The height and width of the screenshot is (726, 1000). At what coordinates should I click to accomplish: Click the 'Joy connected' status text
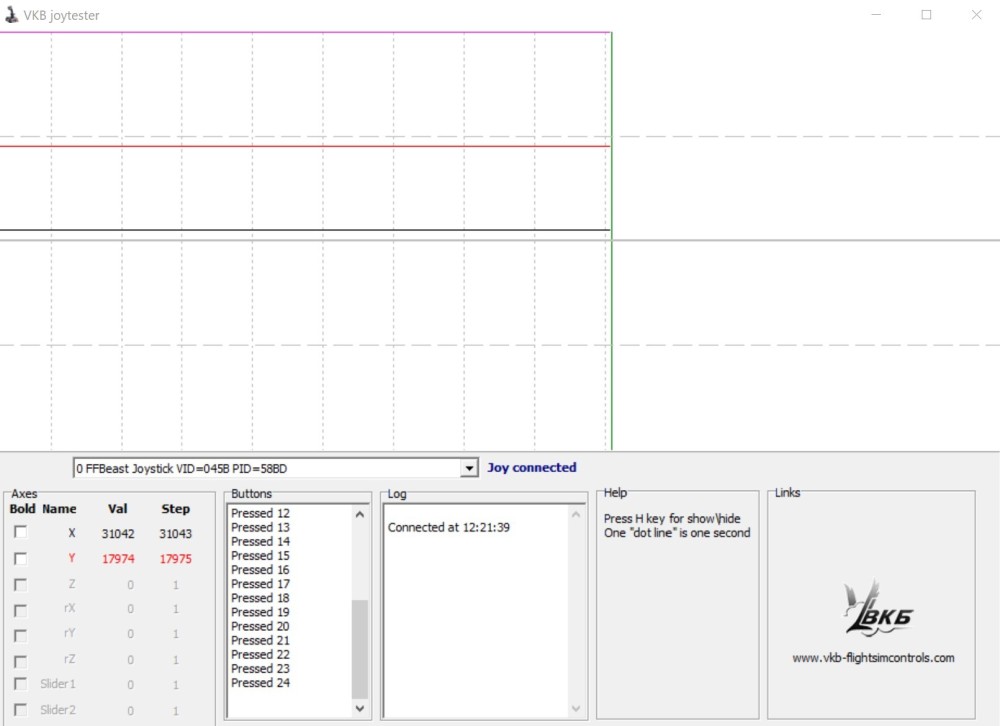click(532, 468)
